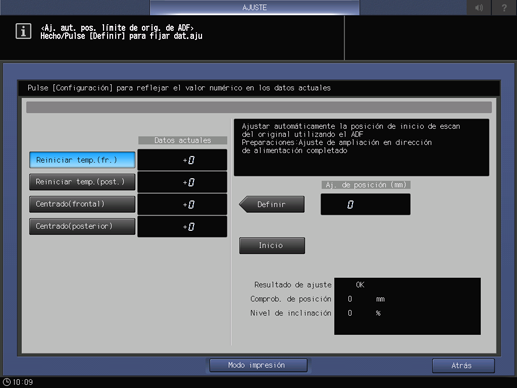Click the speaker sound icon
Viewport: 517px width, 388px height.
point(479,7)
